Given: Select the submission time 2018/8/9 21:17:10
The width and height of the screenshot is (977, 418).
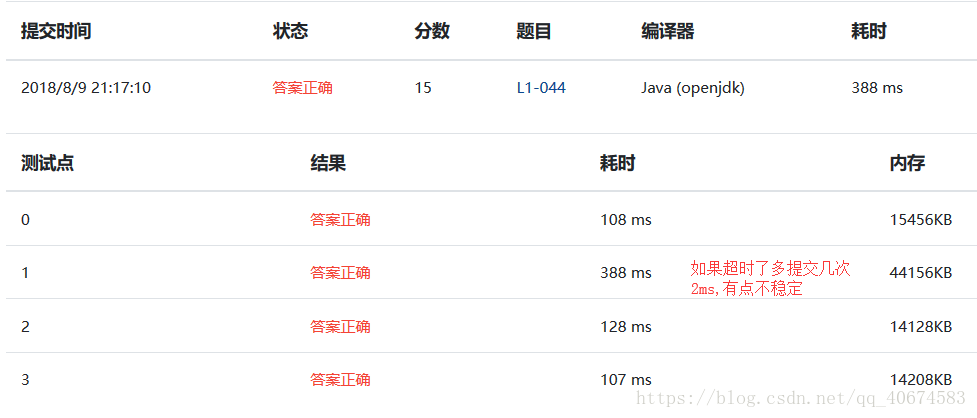Looking at the screenshot, I should pyautogui.click(x=85, y=88).
